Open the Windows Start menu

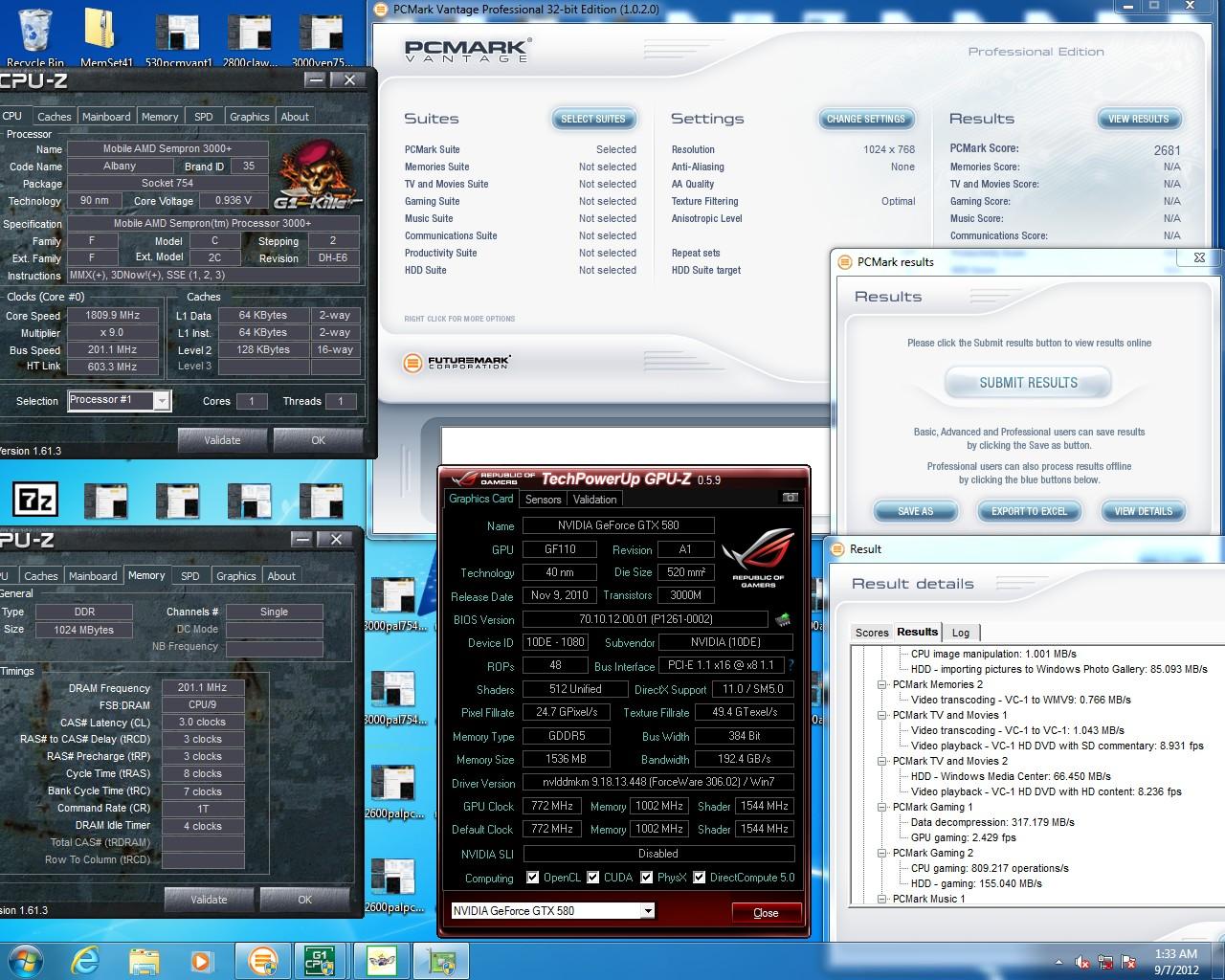tap(26, 960)
